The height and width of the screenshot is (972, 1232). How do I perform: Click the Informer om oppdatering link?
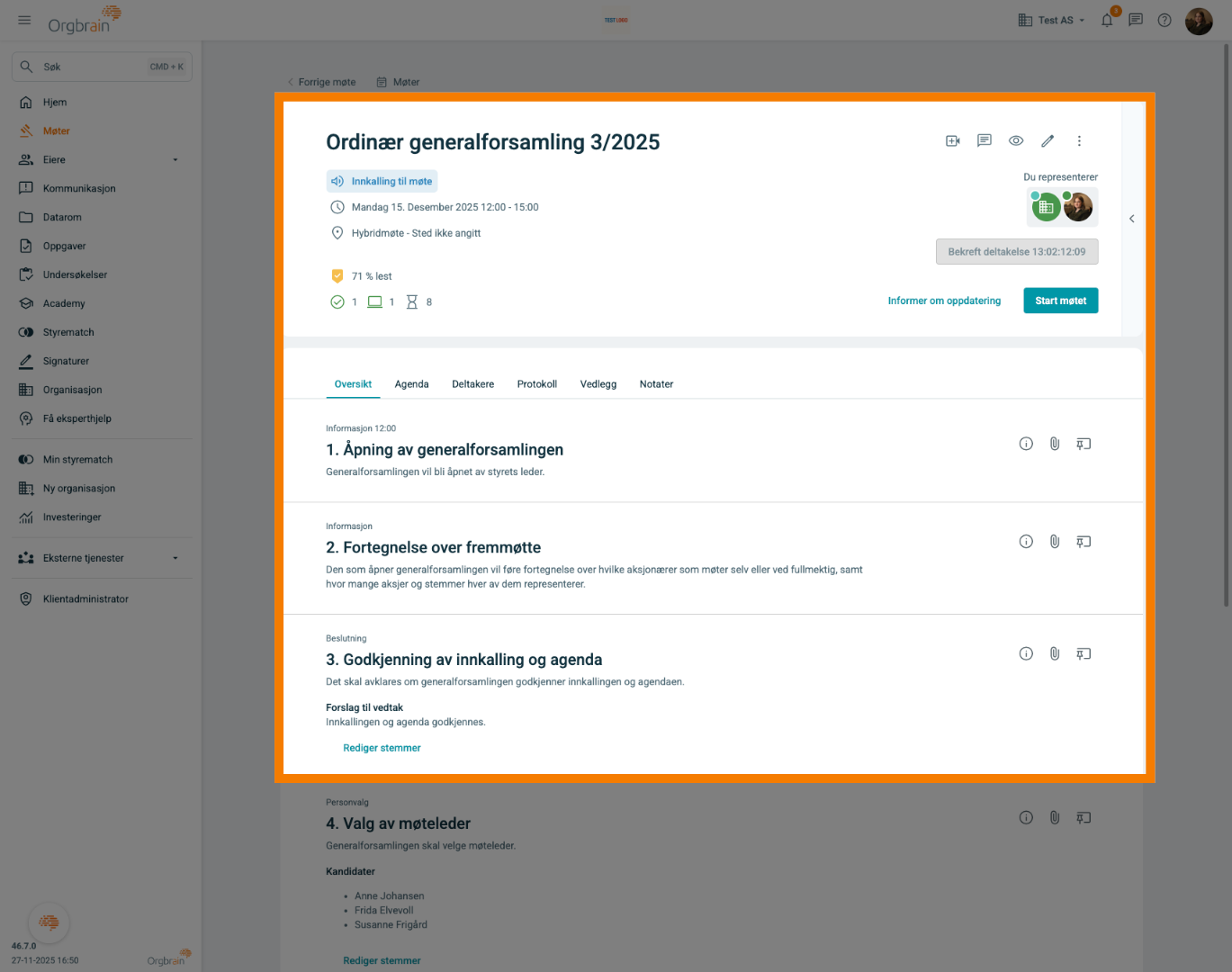click(943, 301)
